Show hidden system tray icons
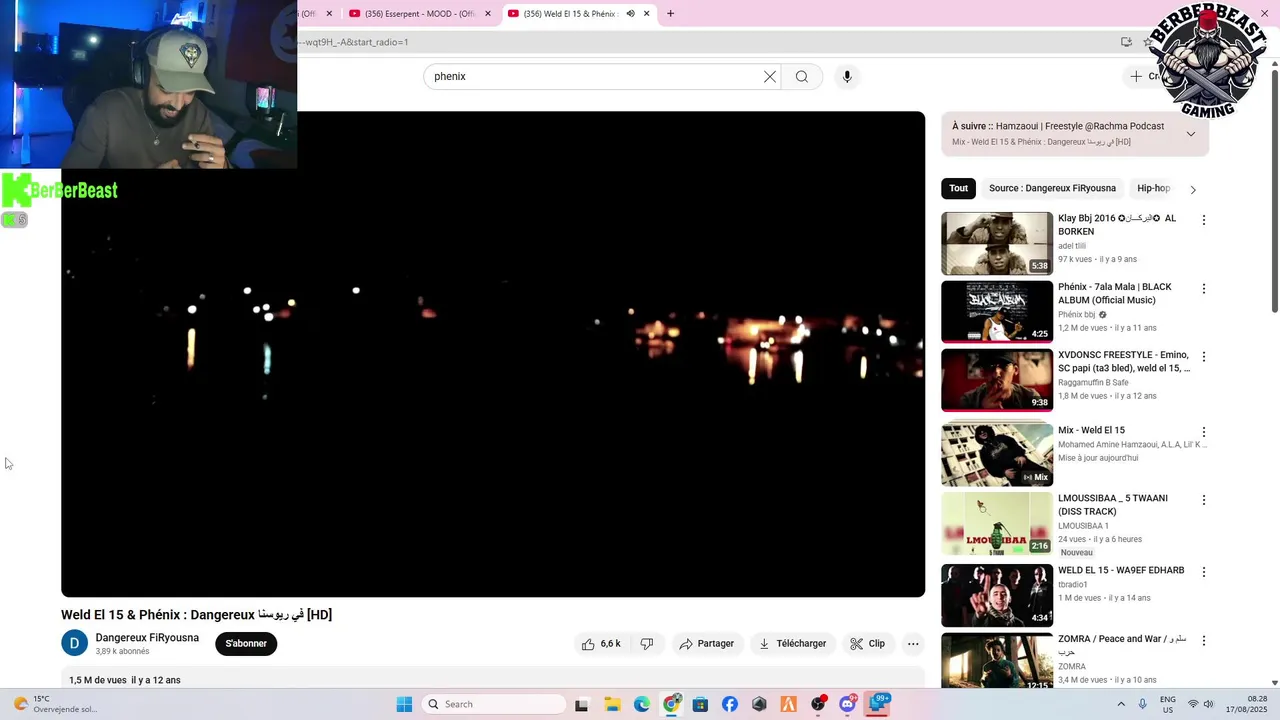 [x=1120, y=704]
